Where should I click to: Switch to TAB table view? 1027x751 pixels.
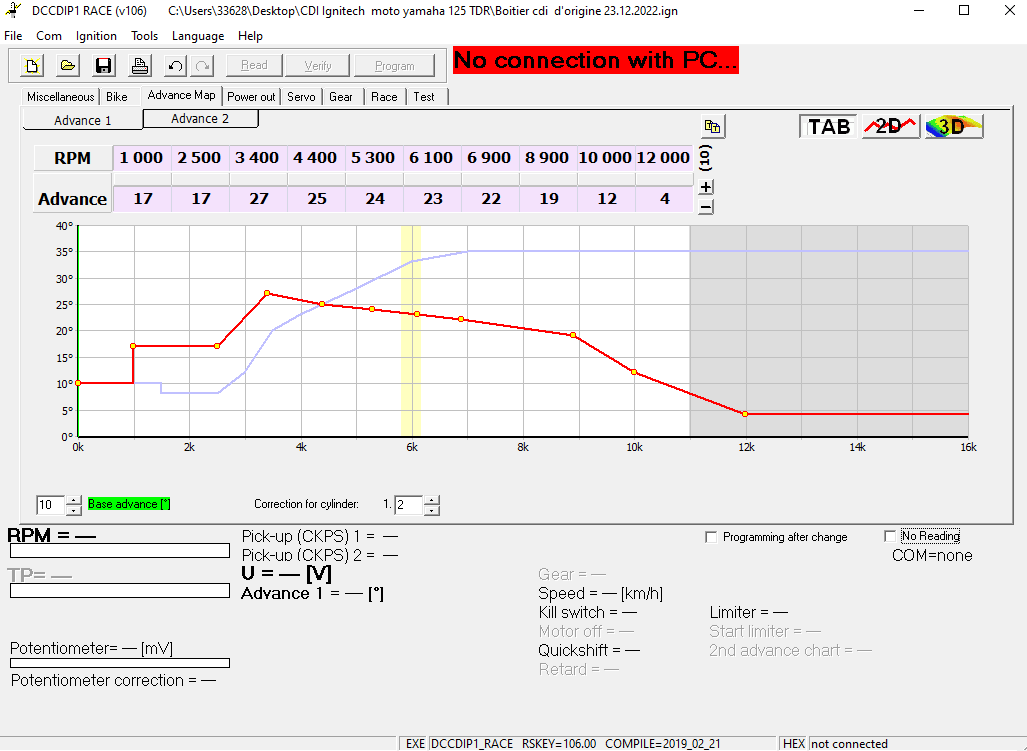829,126
